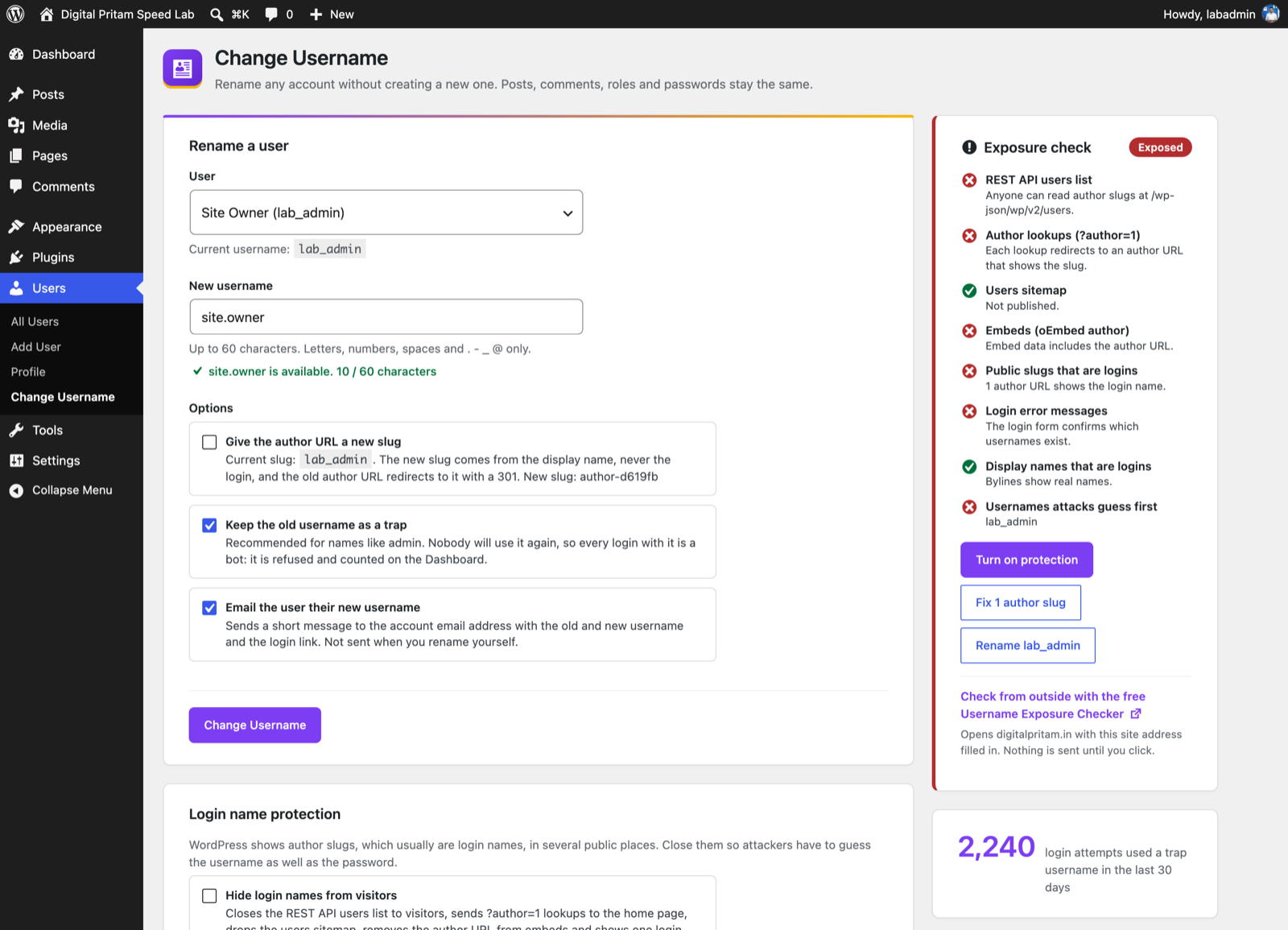Click Fix 1 author slug button
Viewport: 1288px width, 930px height.
[1021, 602]
